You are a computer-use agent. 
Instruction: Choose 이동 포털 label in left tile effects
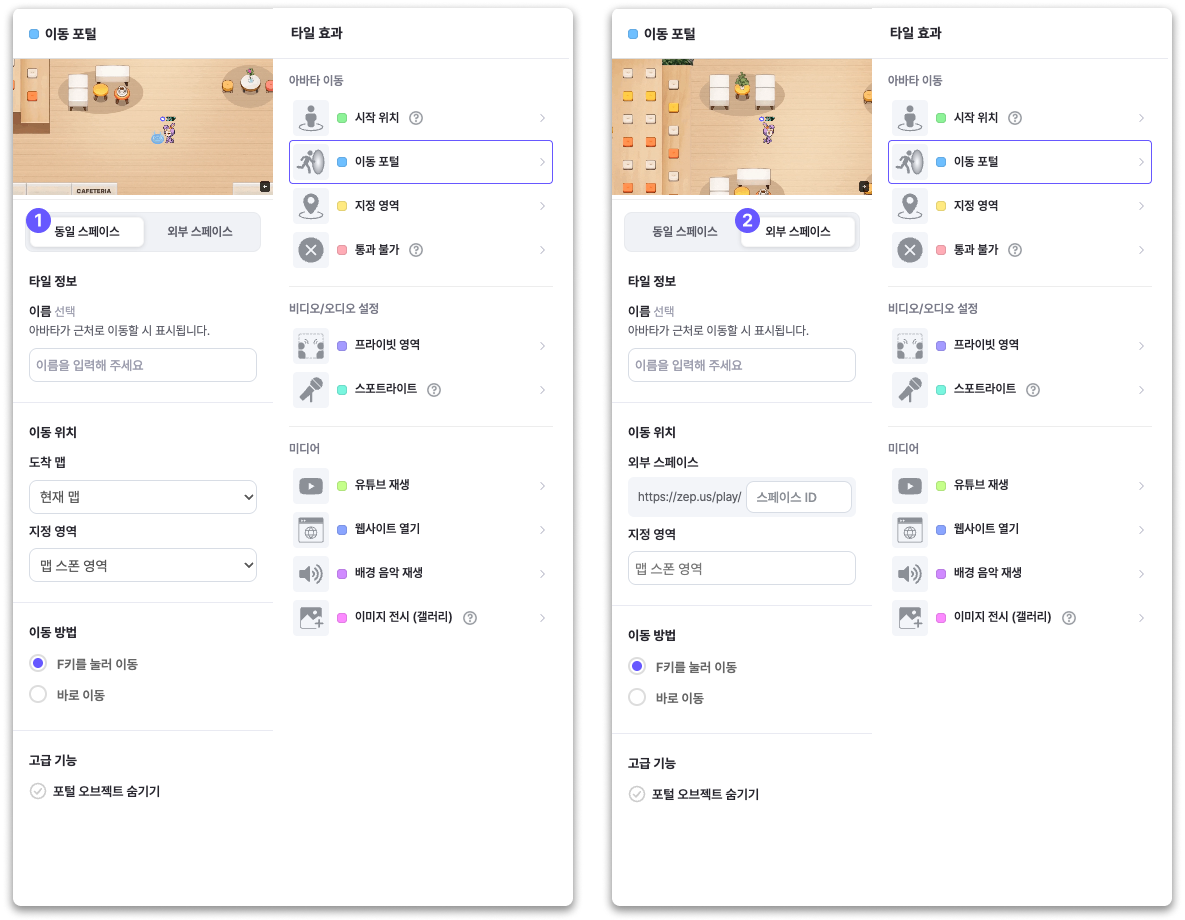coord(377,161)
